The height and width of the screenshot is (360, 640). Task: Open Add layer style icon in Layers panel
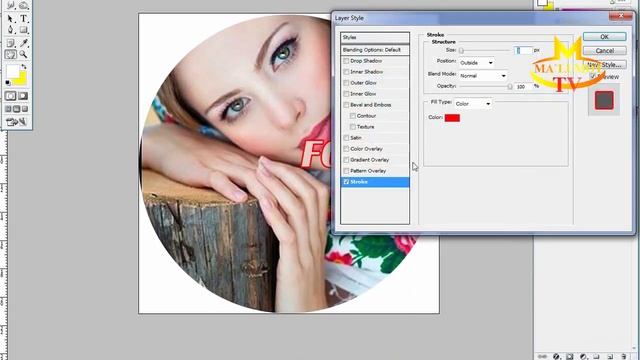[556, 356]
